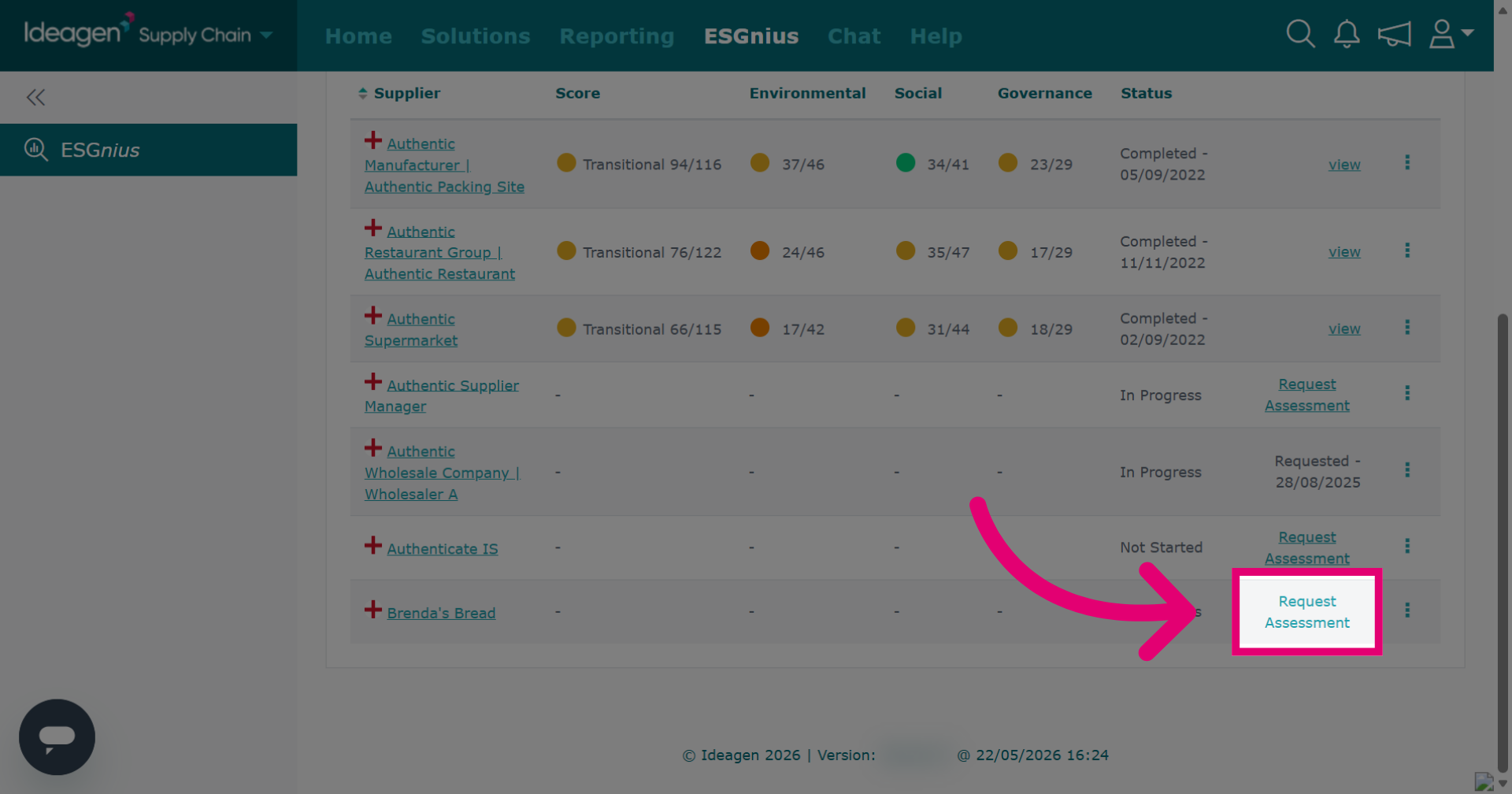Open Authentic Manufacturer supplier link
1512x794 pixels.
[444, 165]
